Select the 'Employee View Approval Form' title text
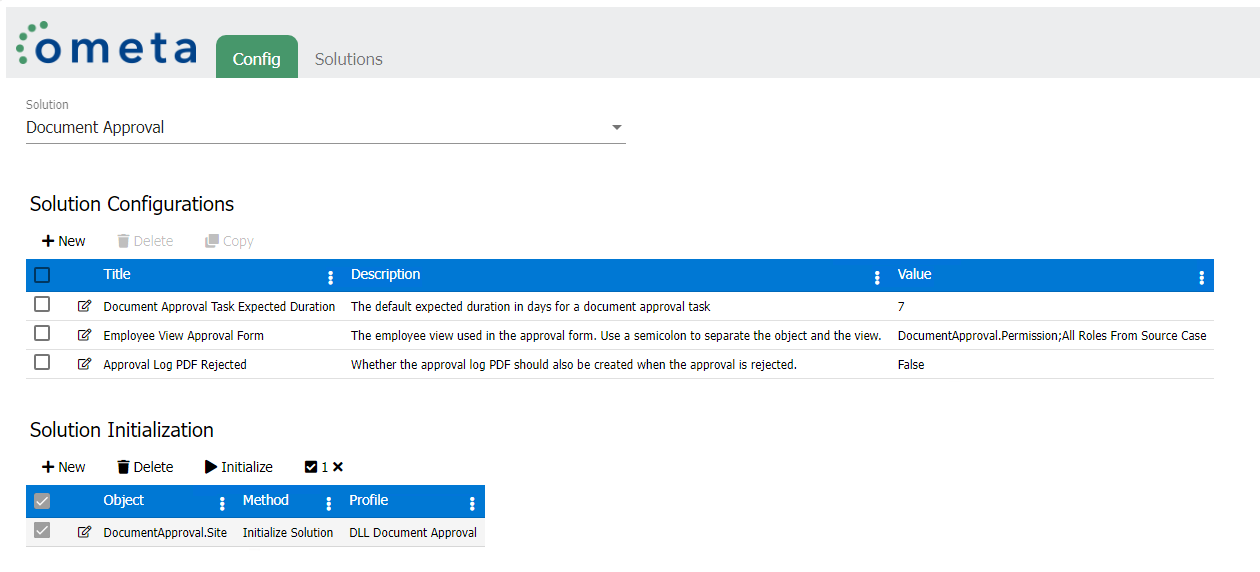The image size is (1260, 572). (183, 335)
